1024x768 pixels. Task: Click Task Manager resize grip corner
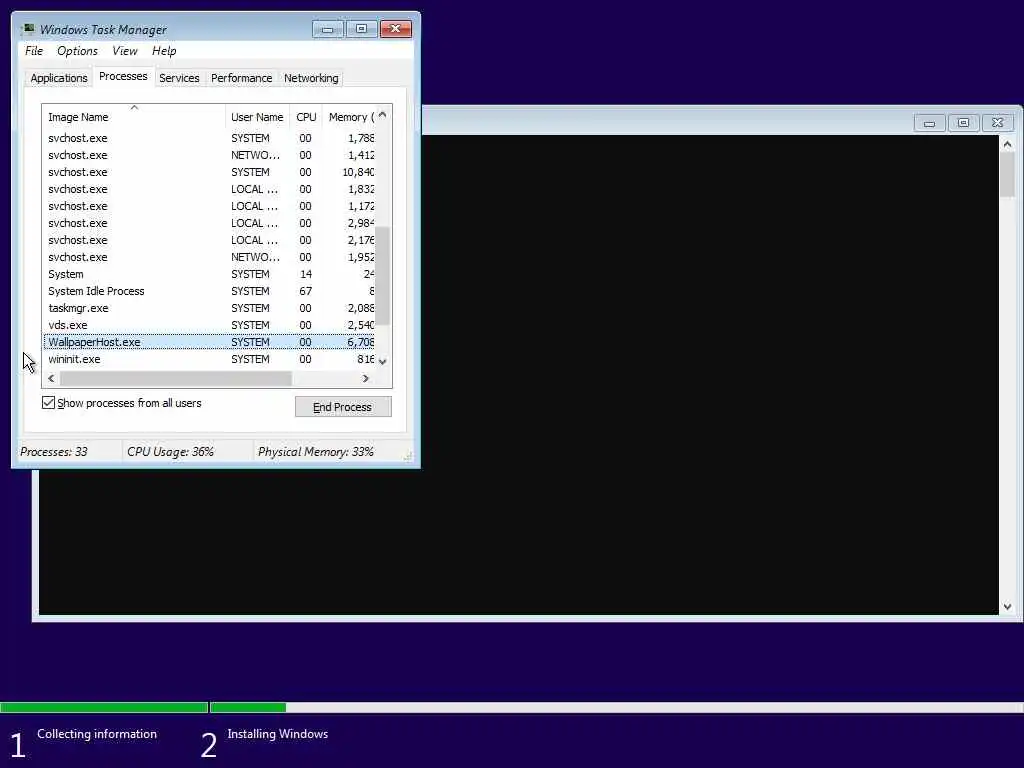click(x=409, y=456)
